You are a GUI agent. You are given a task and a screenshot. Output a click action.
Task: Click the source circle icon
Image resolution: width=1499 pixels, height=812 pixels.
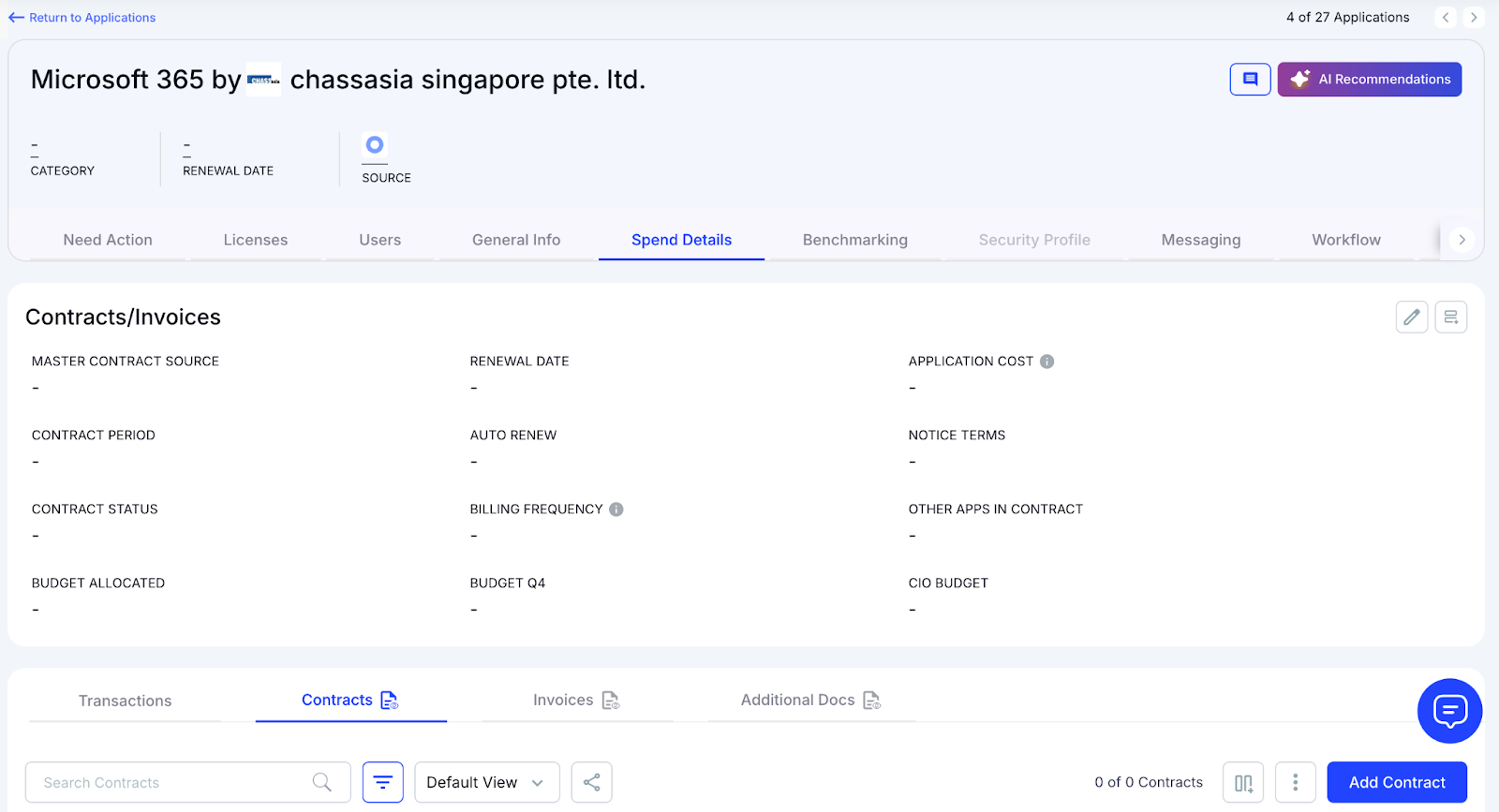[375, 145]
